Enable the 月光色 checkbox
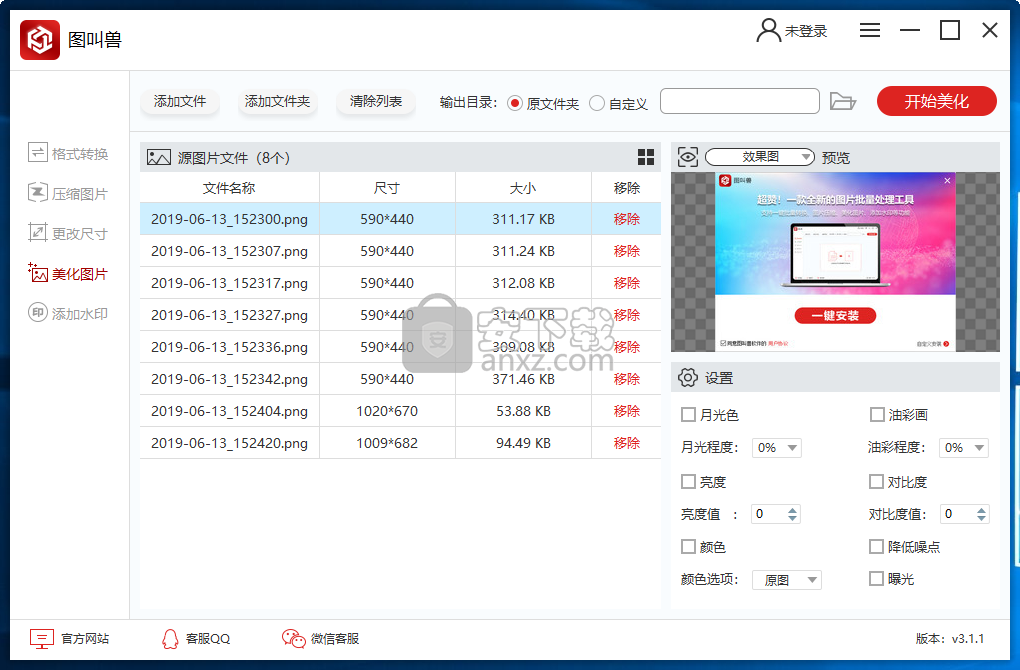This screenshot has height=670, width=1020. 688,414
